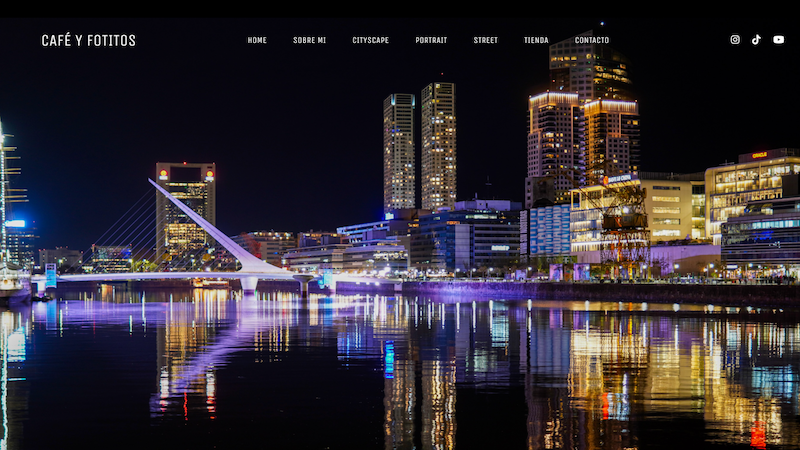The image size is (800, 450).
Task: Open the Portrait gallery
Action: click(x=431, y=40)
